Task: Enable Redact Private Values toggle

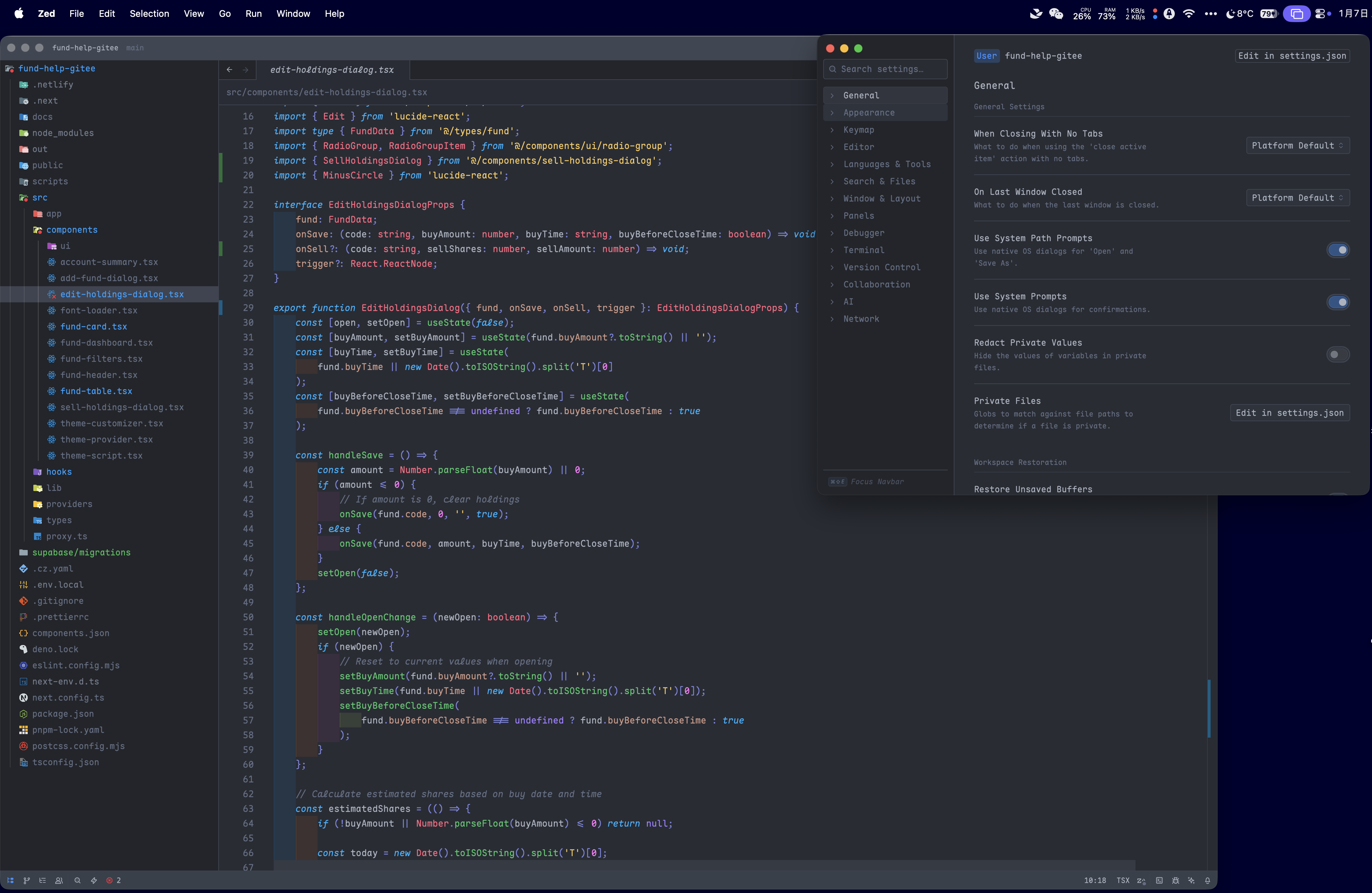Action: pos(1338,354)
